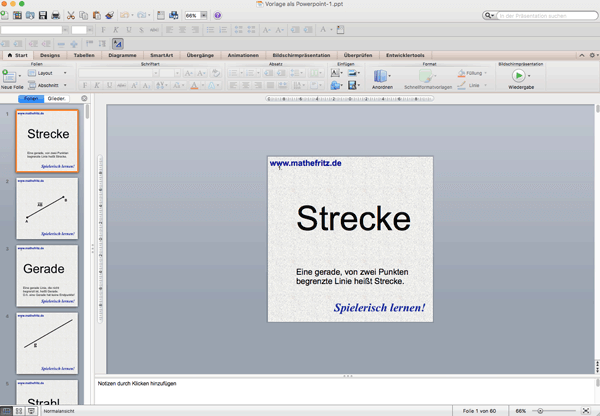The image size is (600, 416).
Task: Open the Wiedergabe dropdown arrow
Action: (x=529, y=76)
